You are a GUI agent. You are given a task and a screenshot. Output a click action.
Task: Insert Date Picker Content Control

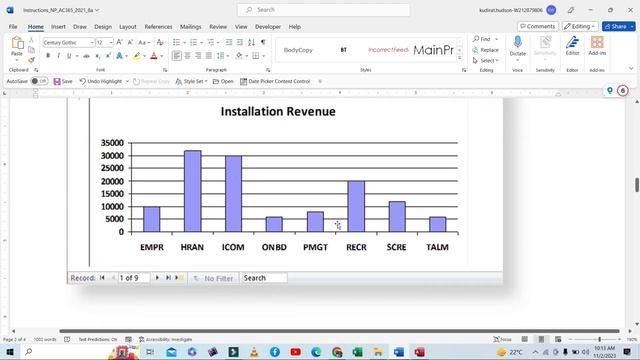click(276, 81)
